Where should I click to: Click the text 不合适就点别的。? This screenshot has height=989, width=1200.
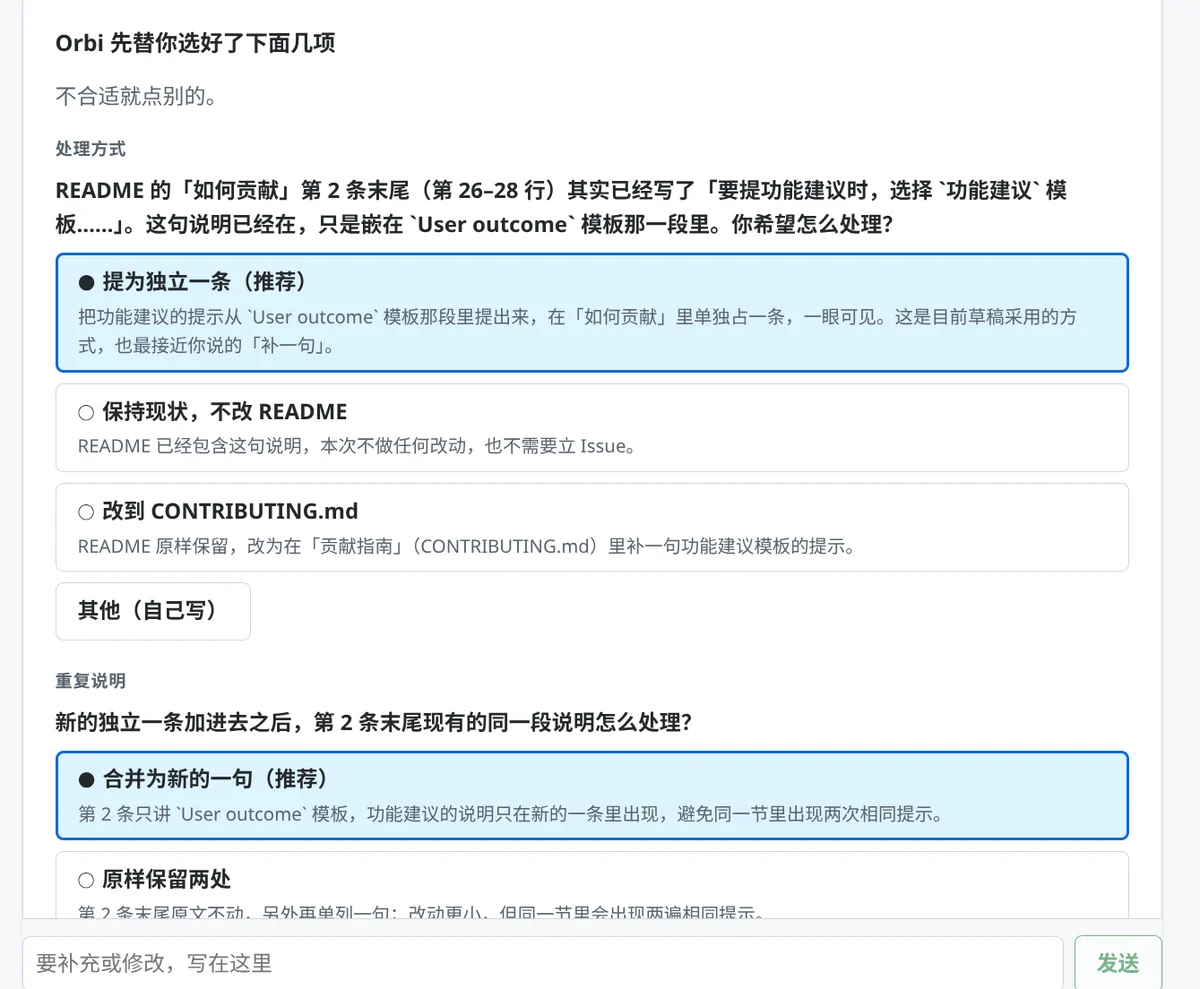pyautogui.click(x=137, y=97)
